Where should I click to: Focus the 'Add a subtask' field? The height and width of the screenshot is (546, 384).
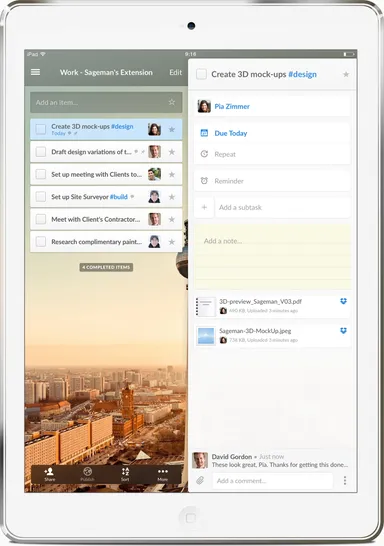[x=283, y=207]
